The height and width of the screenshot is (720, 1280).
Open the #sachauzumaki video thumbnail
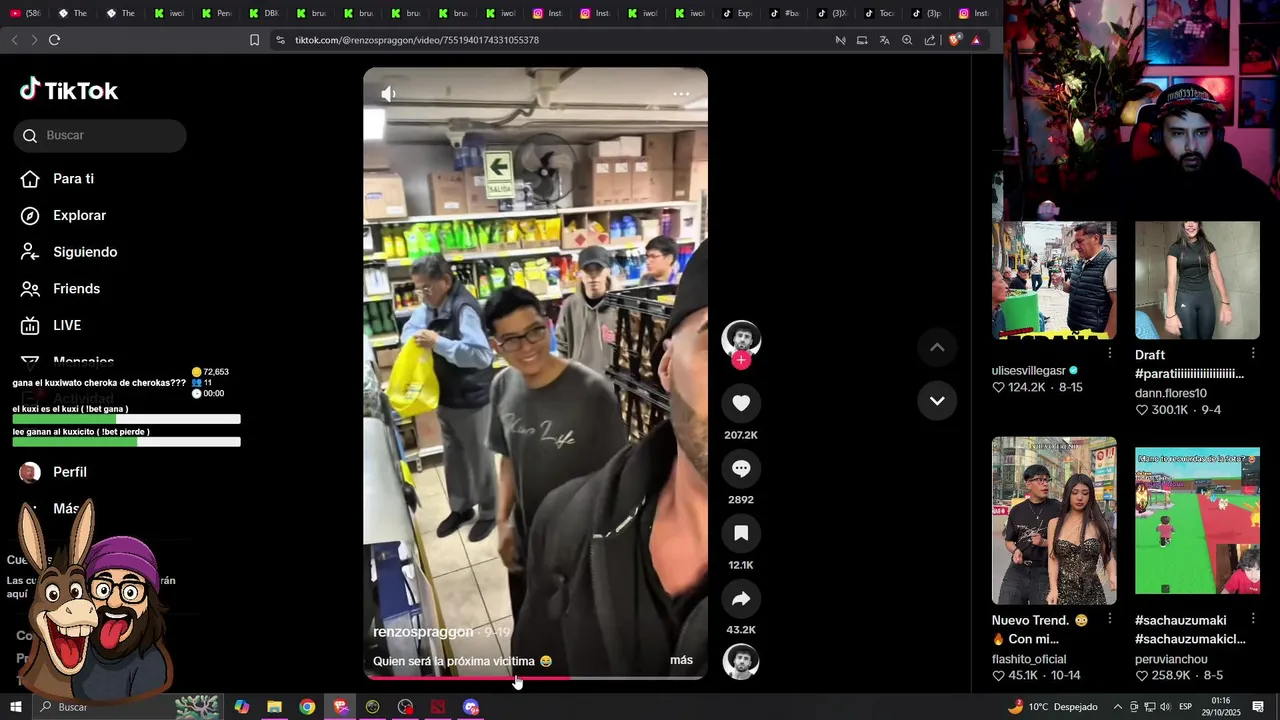pos(1197,520)
